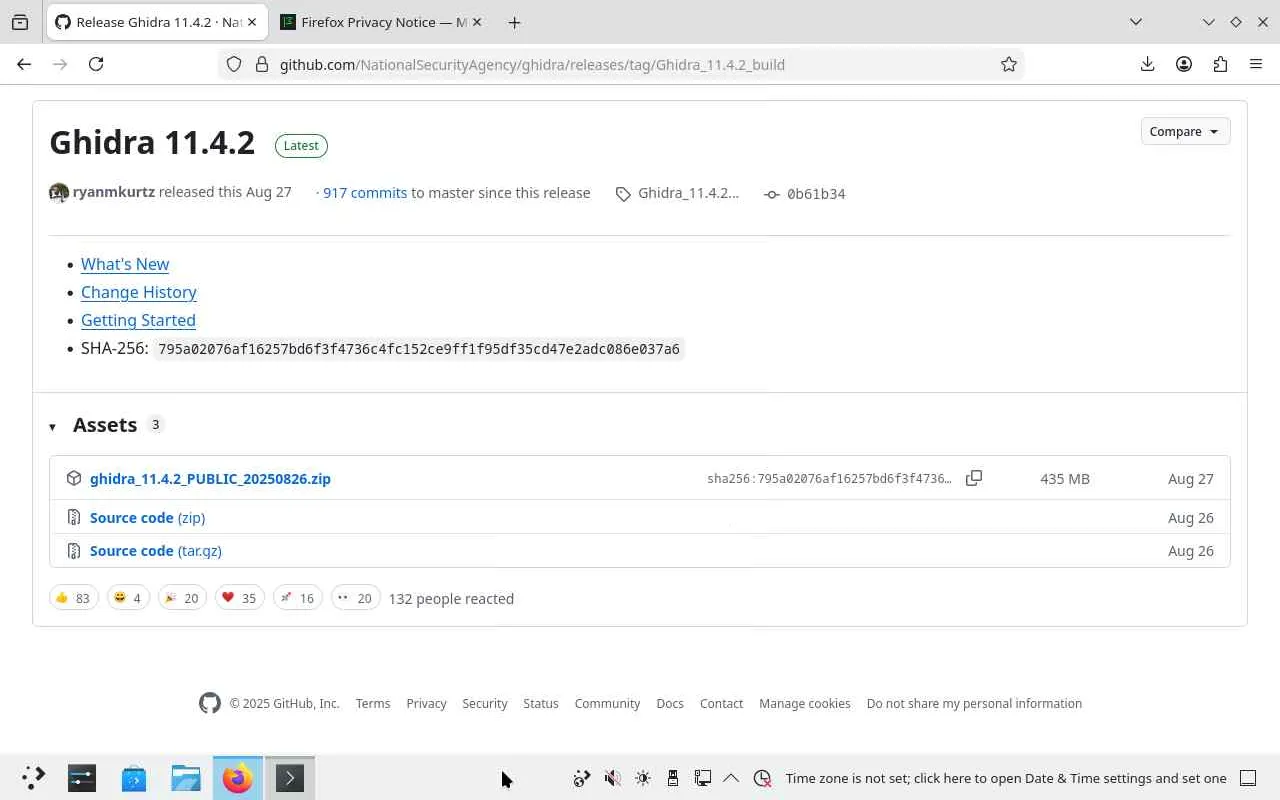Open the Getting Started link
Screen dimensions: 1280x800
point(138,320)
